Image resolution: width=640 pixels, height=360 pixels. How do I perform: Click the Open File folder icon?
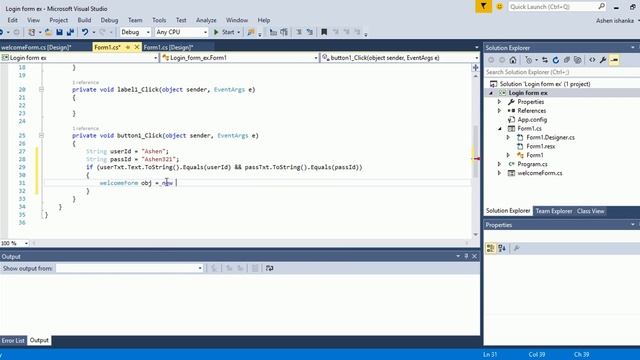pos(48,32)
